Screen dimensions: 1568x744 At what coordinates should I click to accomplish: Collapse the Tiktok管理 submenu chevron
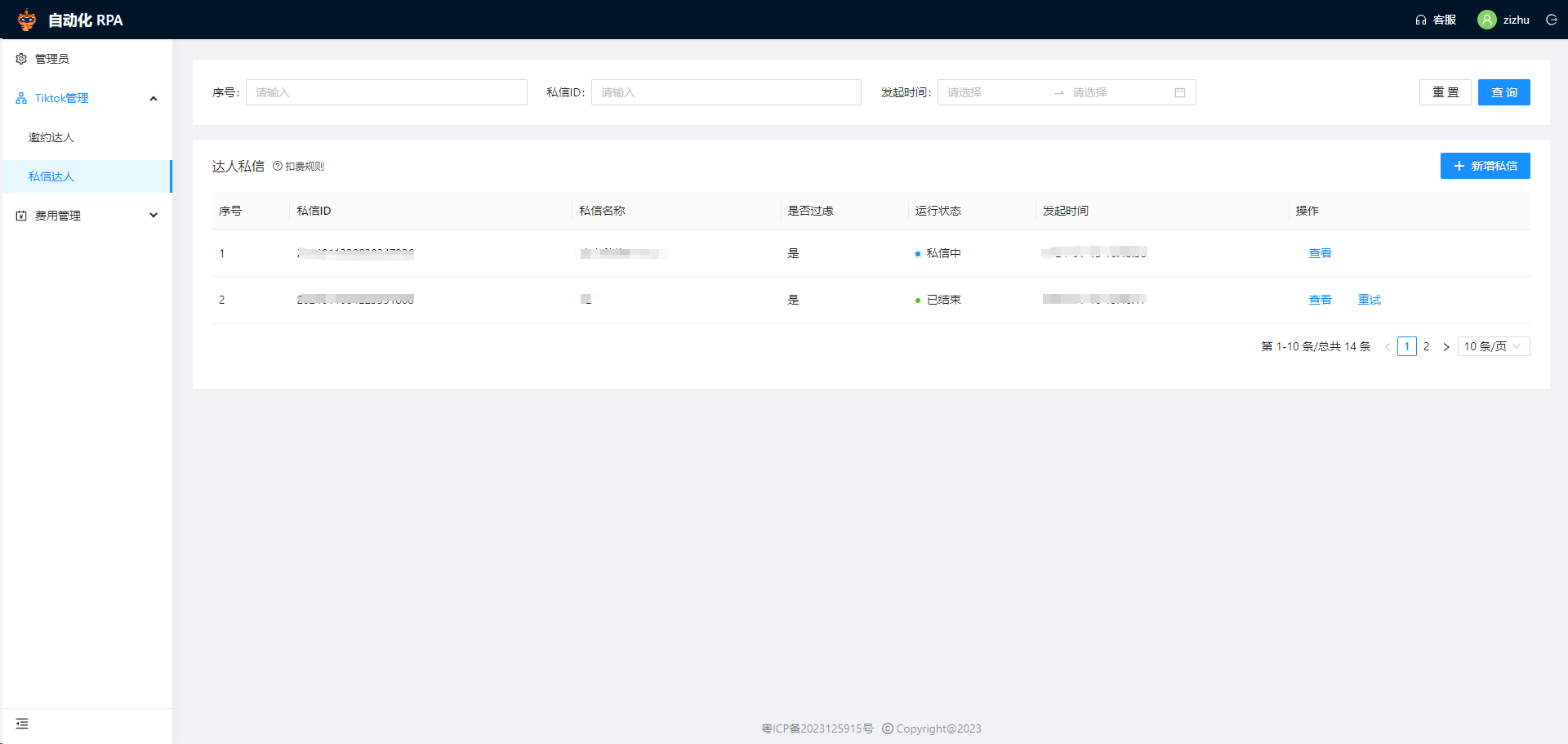tap(154, 98)
